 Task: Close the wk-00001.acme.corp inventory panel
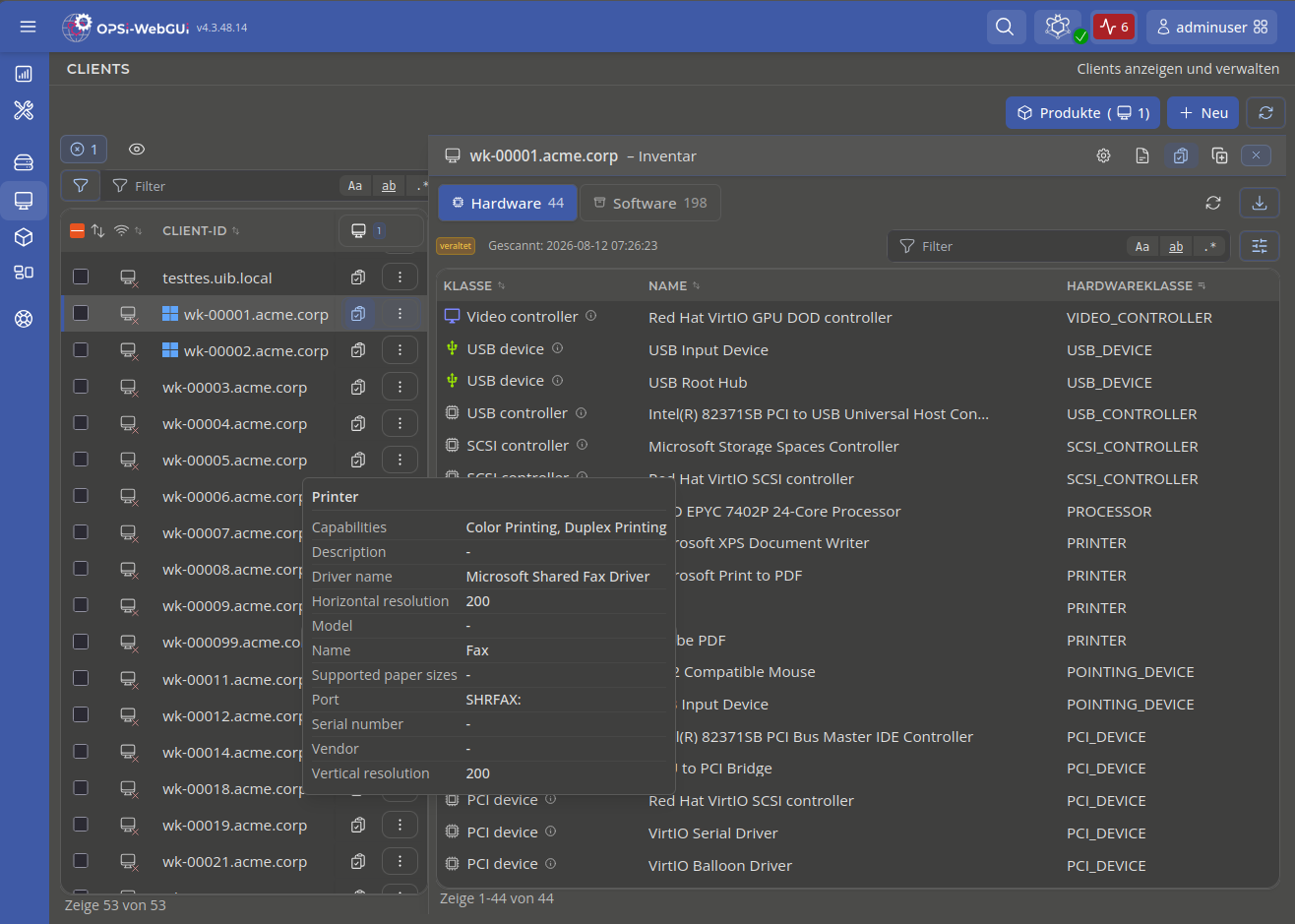tap(1256, 155)
